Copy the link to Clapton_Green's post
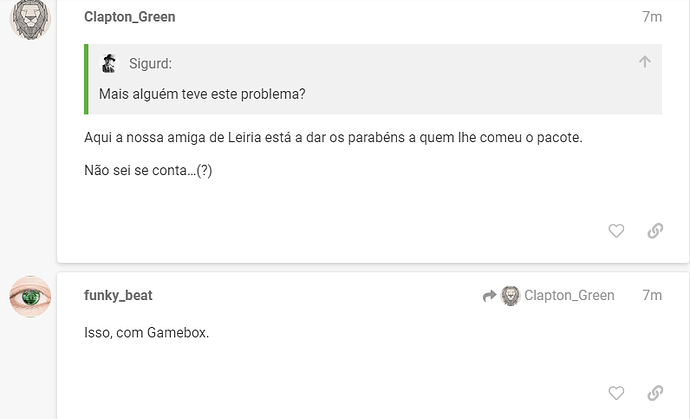Screen dimensions: 690x419 pos(655,231)
